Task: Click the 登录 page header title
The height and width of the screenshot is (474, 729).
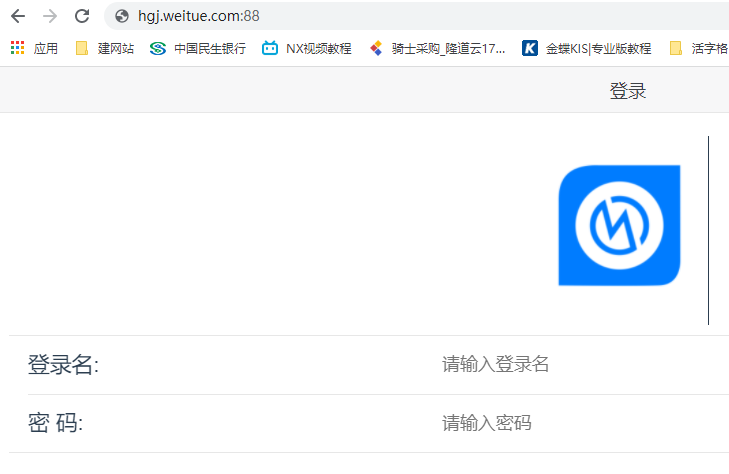Action: [x=628, y=91]
